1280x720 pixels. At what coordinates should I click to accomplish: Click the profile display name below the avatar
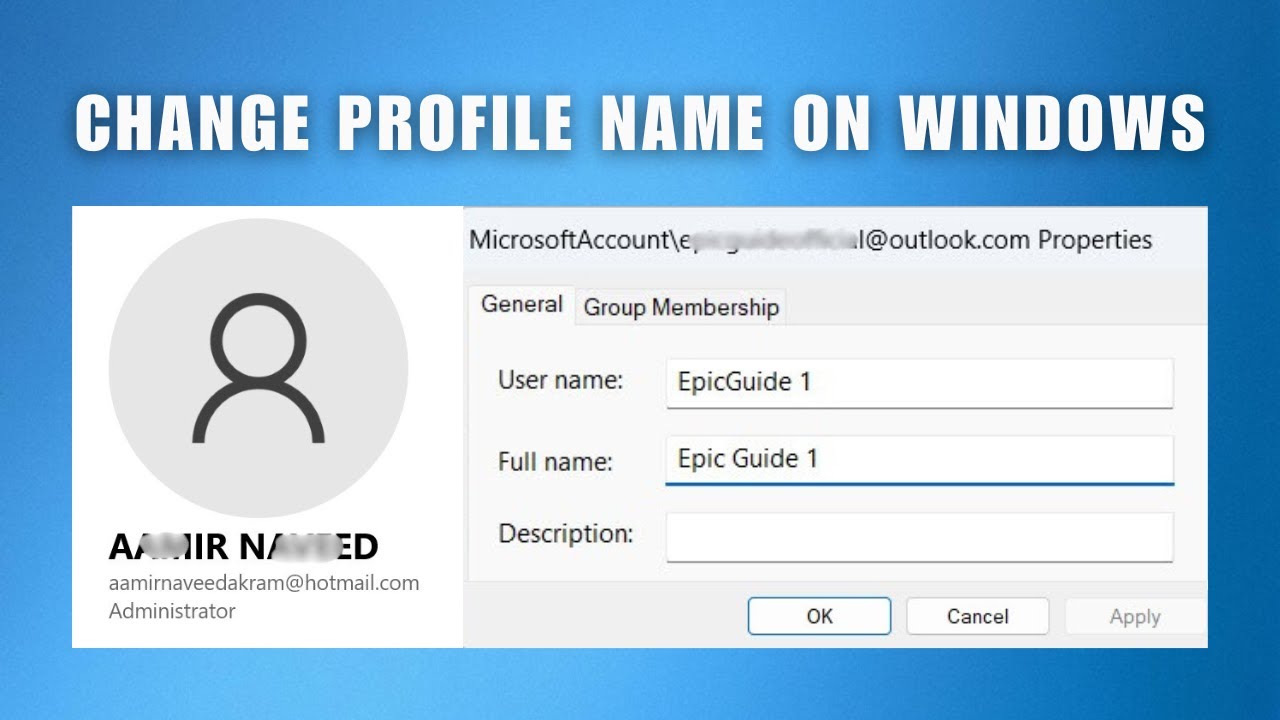243,546
